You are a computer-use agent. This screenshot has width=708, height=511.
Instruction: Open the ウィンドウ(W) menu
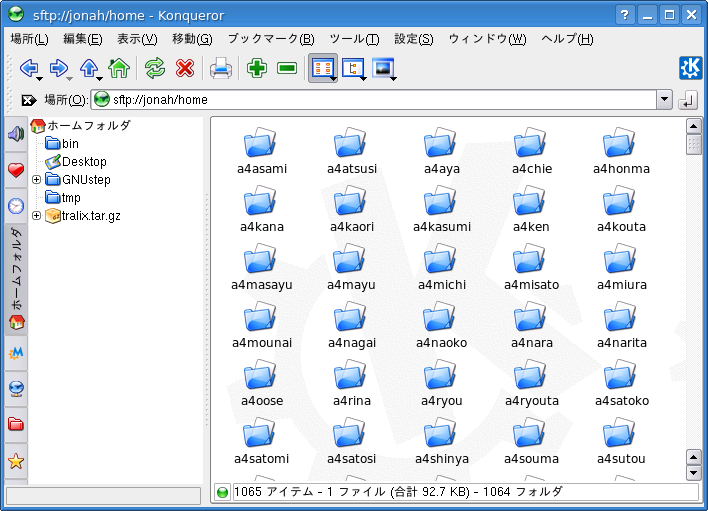[488, 39]
